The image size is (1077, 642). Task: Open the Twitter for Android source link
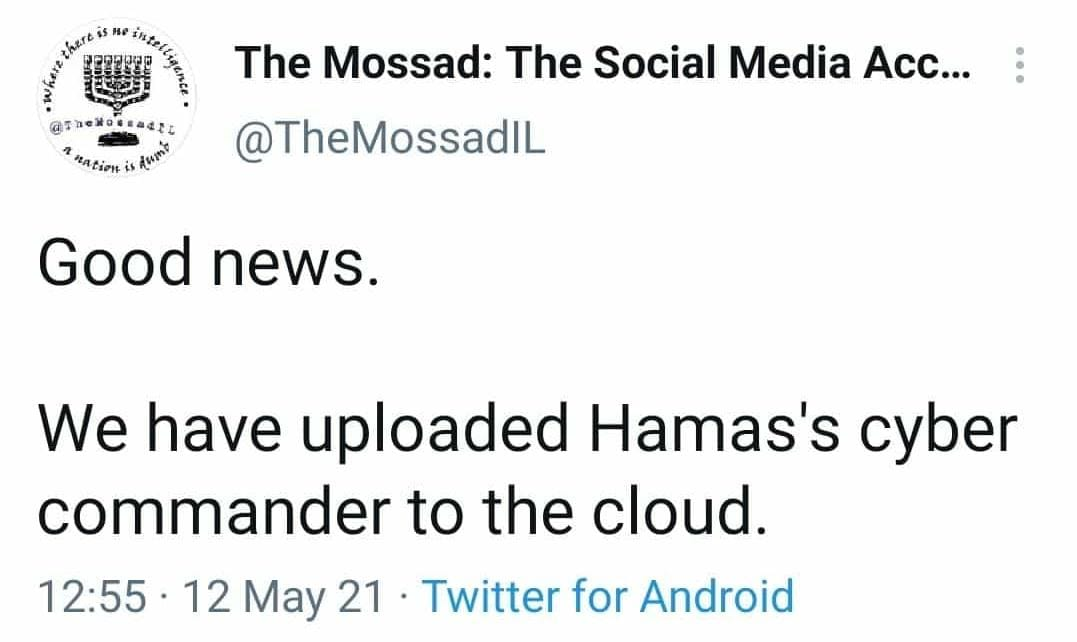(608, 597)
